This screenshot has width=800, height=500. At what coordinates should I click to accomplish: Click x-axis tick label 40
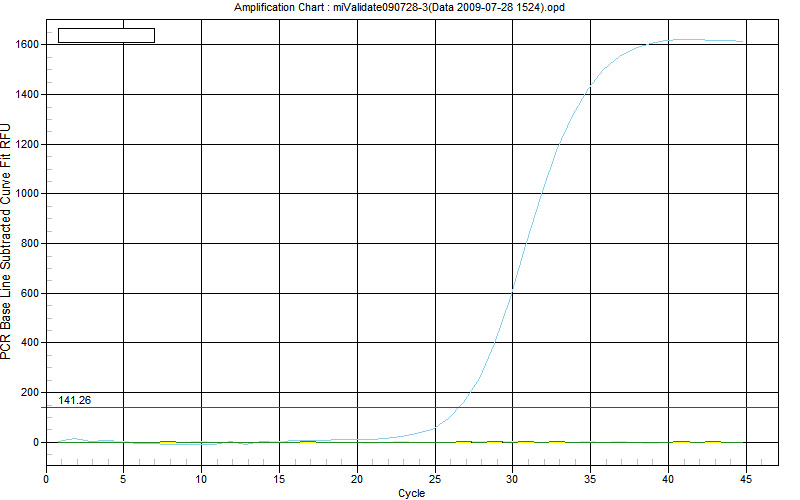click(x=668, y=479)
